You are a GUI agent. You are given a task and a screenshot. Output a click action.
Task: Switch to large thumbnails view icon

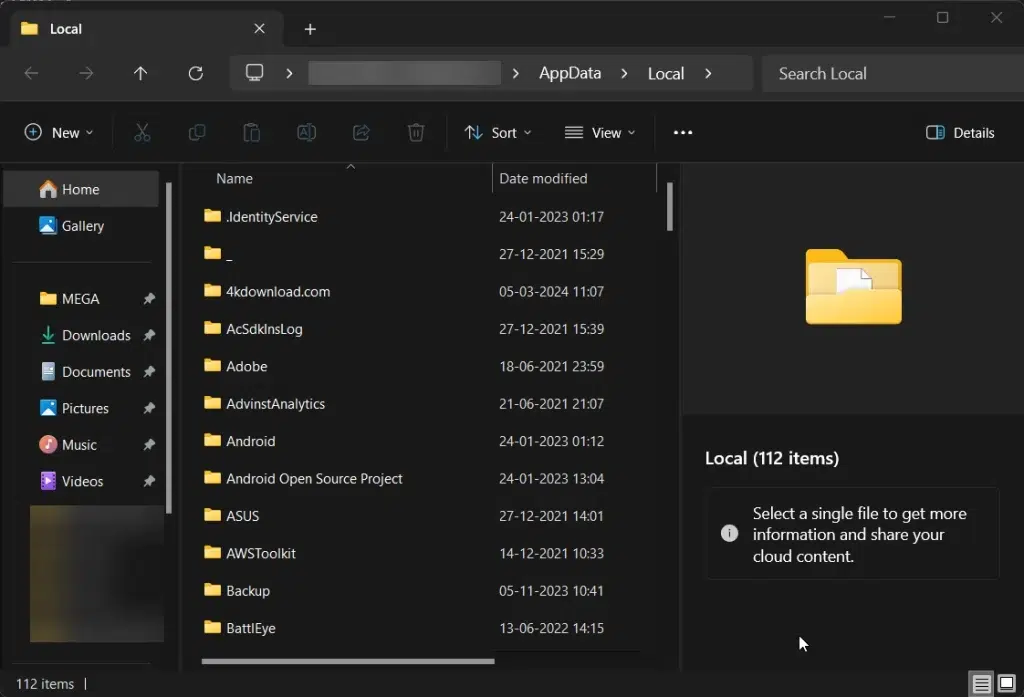pyautogui.click(x=1006, y=683)
